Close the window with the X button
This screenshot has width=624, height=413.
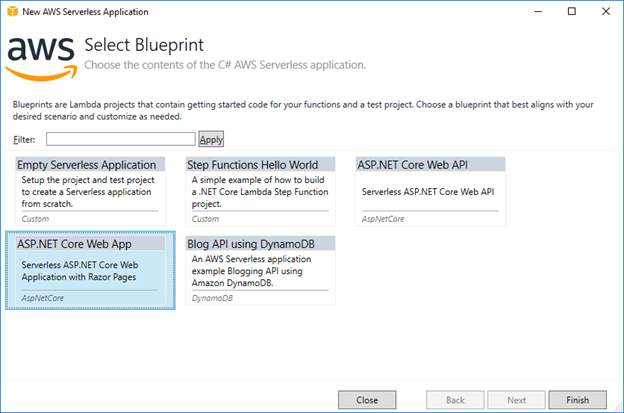[606, 11]
